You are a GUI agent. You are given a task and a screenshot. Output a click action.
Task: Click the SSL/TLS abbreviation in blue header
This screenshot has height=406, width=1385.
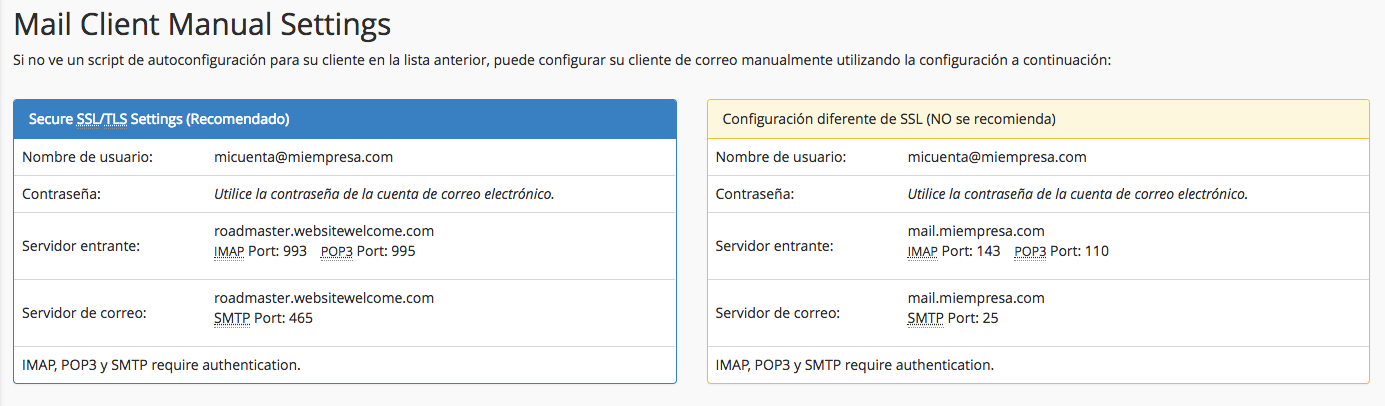[x=102, y=119]
